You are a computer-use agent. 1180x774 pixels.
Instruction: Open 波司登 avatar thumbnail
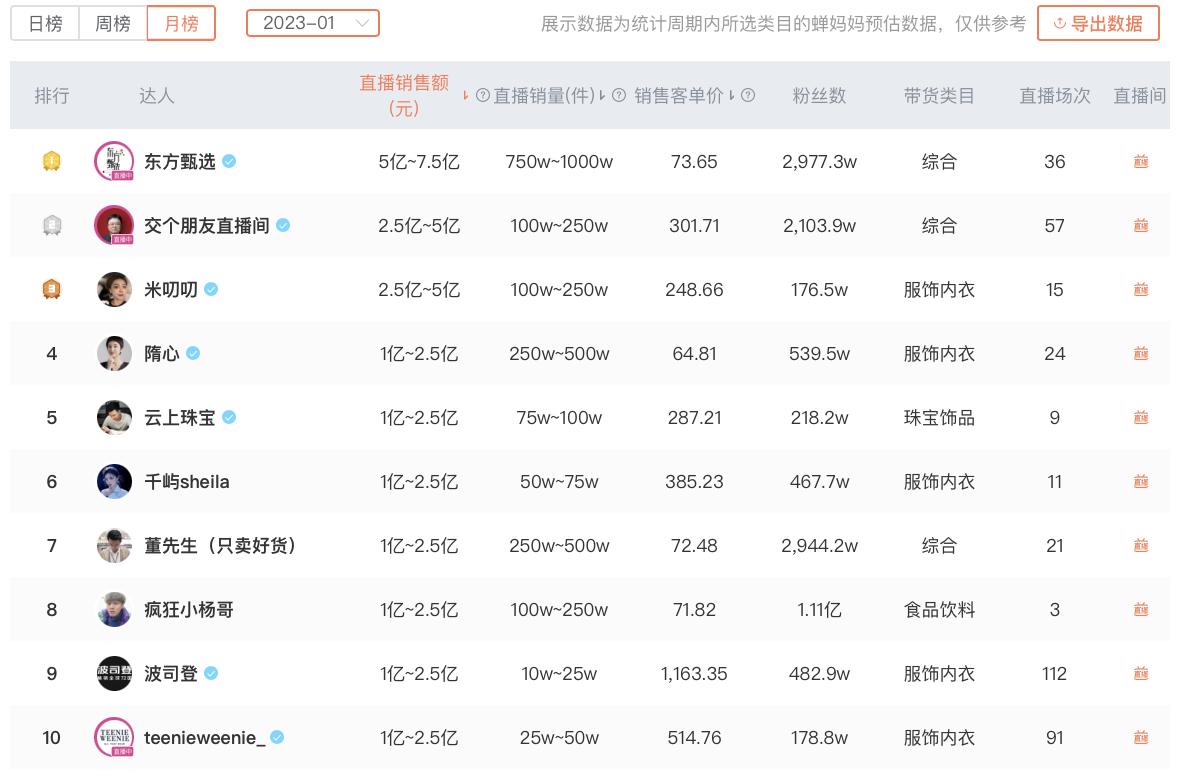[114, 672]
